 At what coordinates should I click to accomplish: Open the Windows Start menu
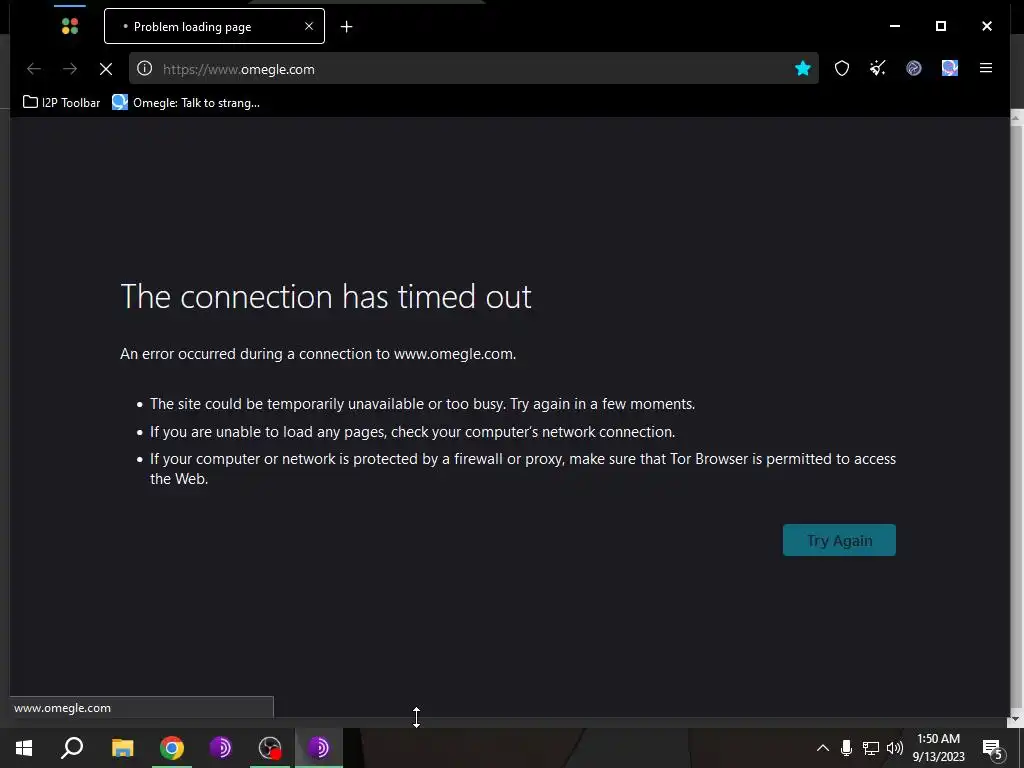[24, 748]
